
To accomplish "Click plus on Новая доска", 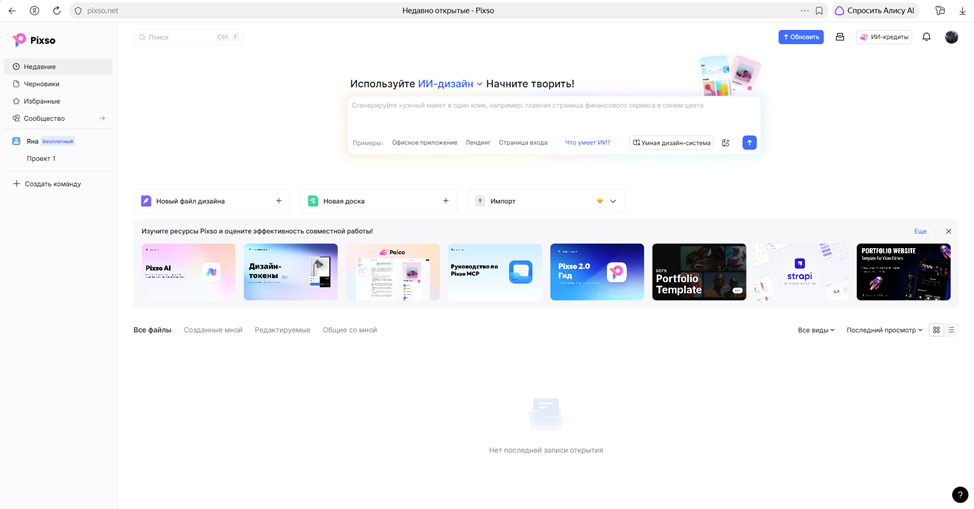I will pyautogui.click(x=445, y=201).
